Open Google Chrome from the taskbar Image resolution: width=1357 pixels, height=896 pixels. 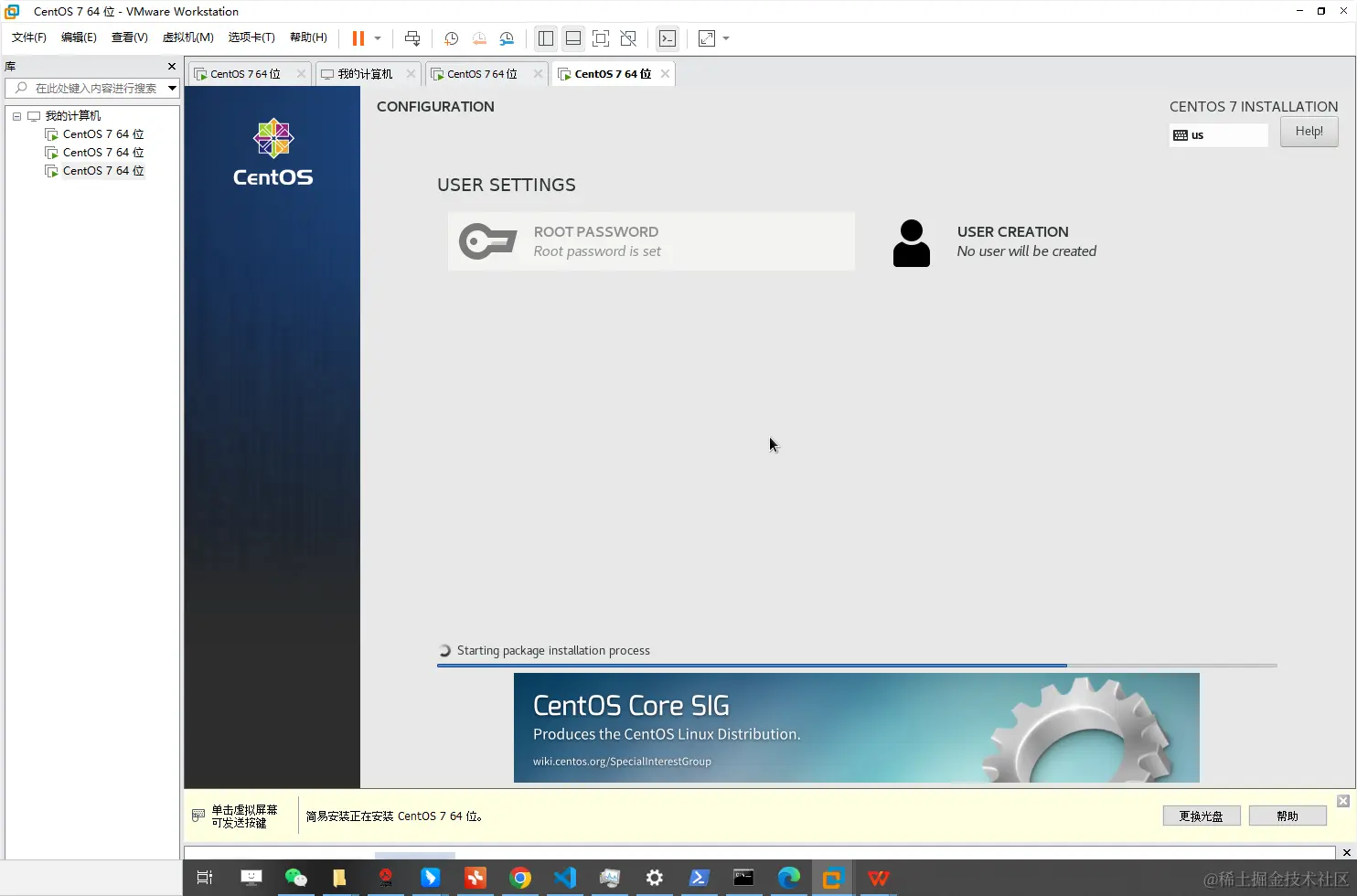click(520, 878)
